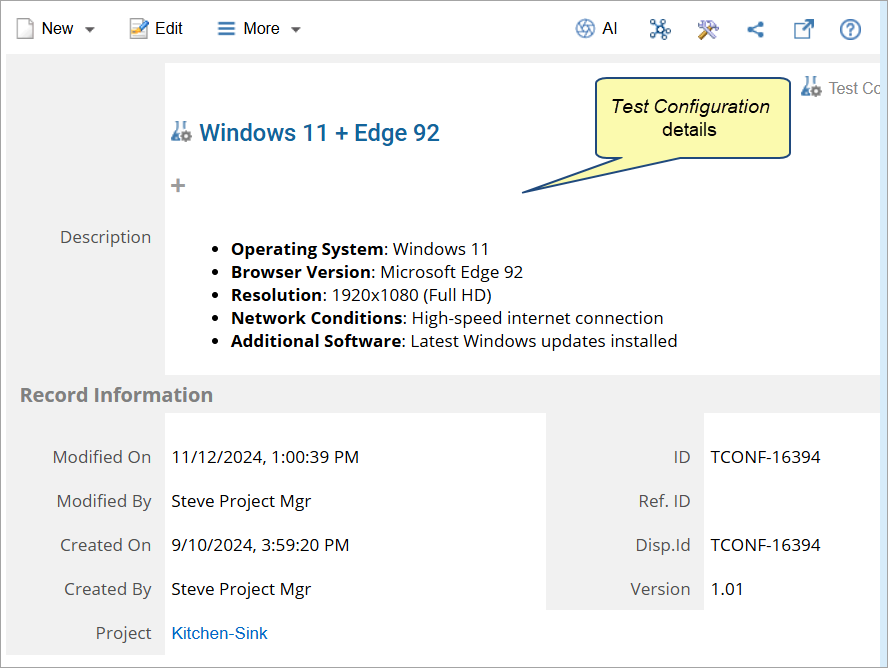Click the More menu label
This screenshot has width=888, height=668.
(x=261, y=28)
